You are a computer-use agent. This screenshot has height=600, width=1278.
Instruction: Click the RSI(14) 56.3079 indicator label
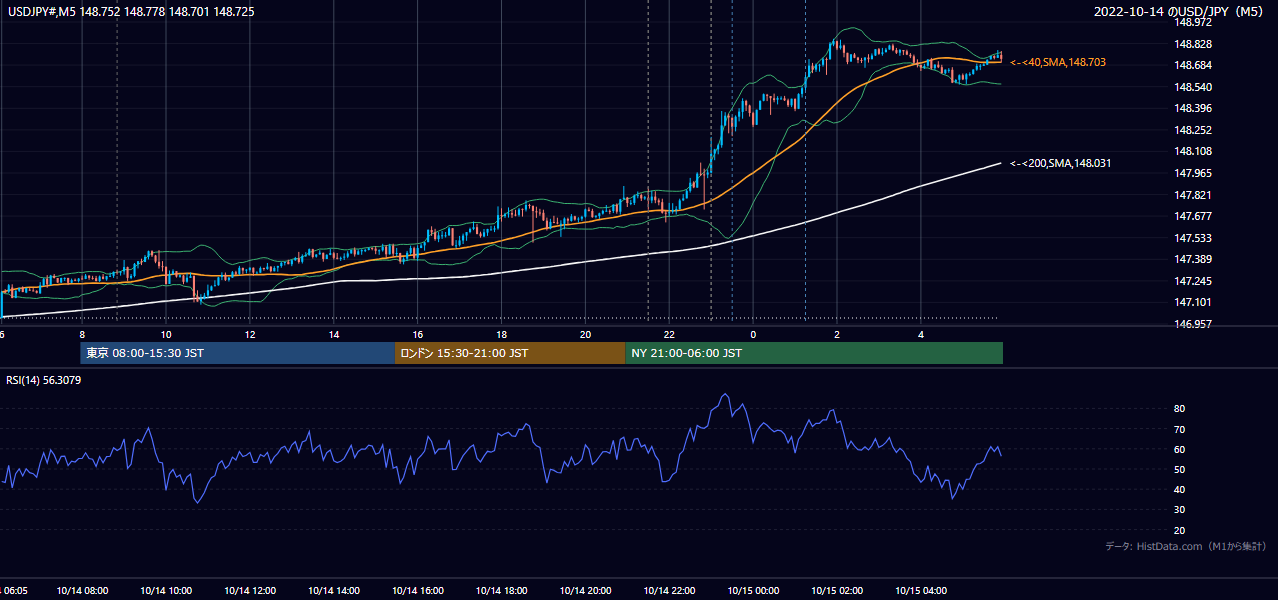(44, 380)
